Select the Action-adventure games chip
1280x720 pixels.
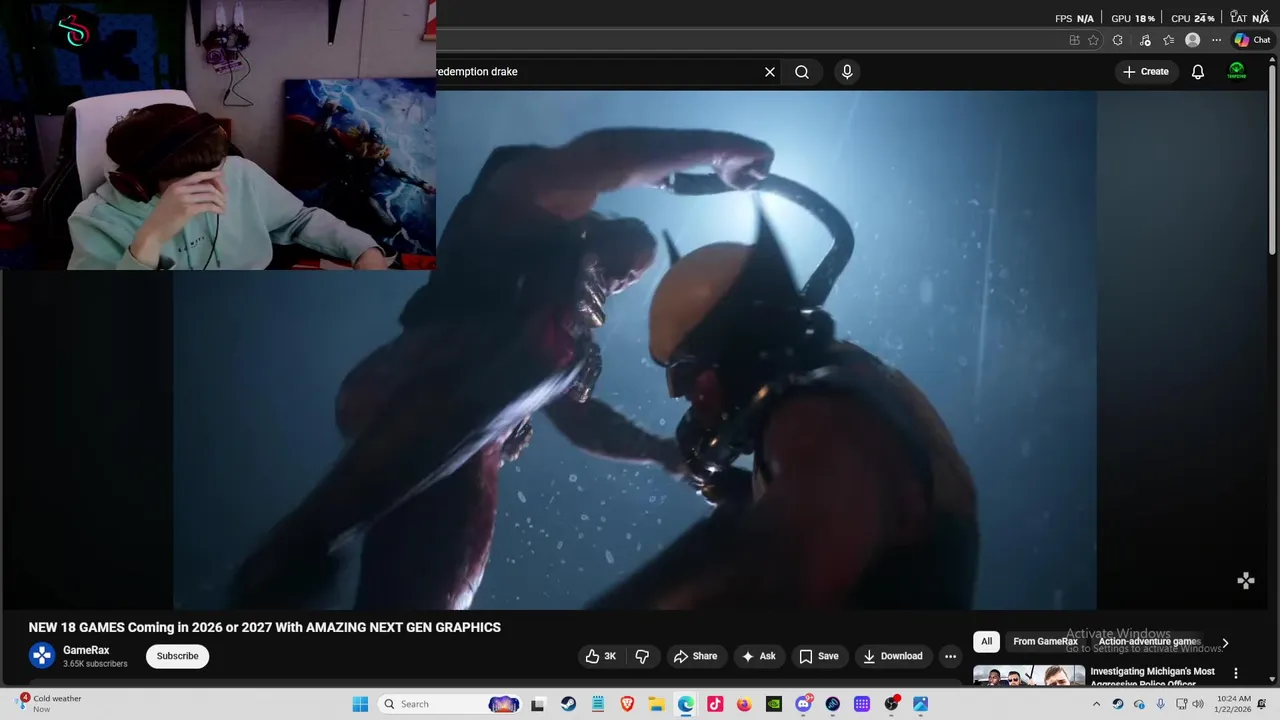[1149, 642]
